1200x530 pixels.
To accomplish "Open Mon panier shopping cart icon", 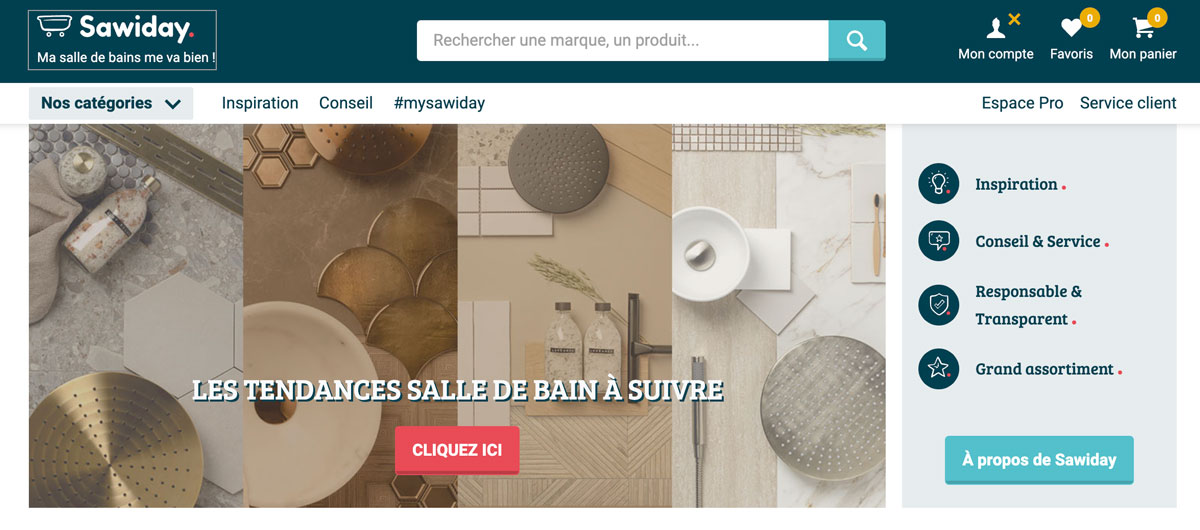I will (1143, 28).
